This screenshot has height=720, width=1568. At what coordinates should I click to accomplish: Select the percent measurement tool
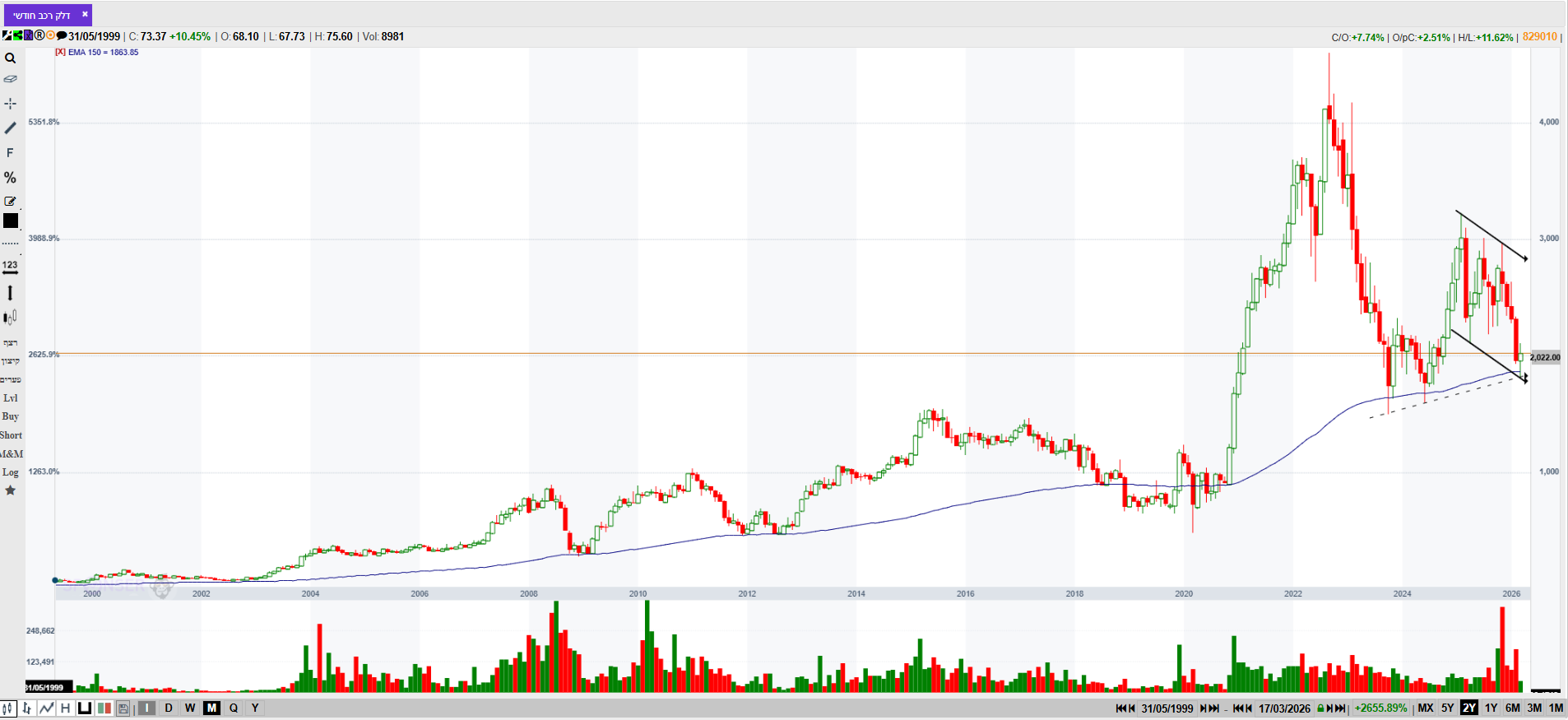coord(10,178)
